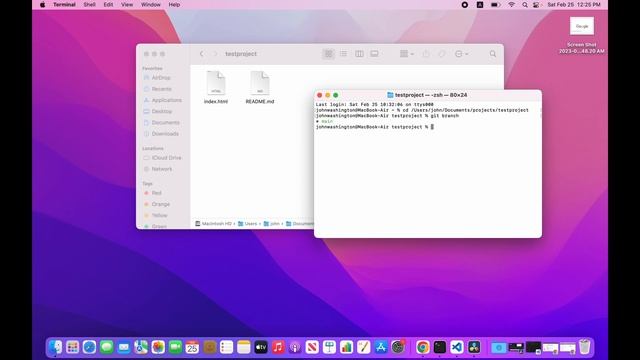Open Control Center in menu bar
This screenshot has width=640, height=360.
pos(536,5)
